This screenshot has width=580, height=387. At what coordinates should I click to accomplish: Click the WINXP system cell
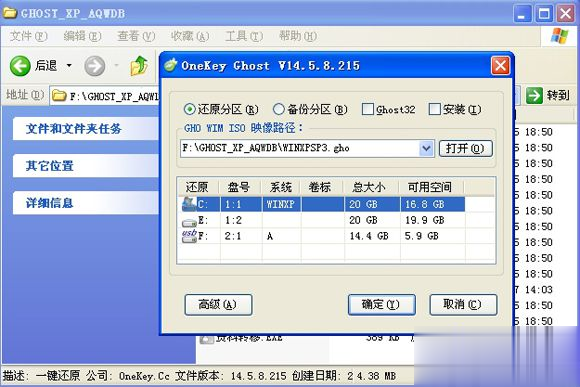pyautogui.click(x=280, y=204)
